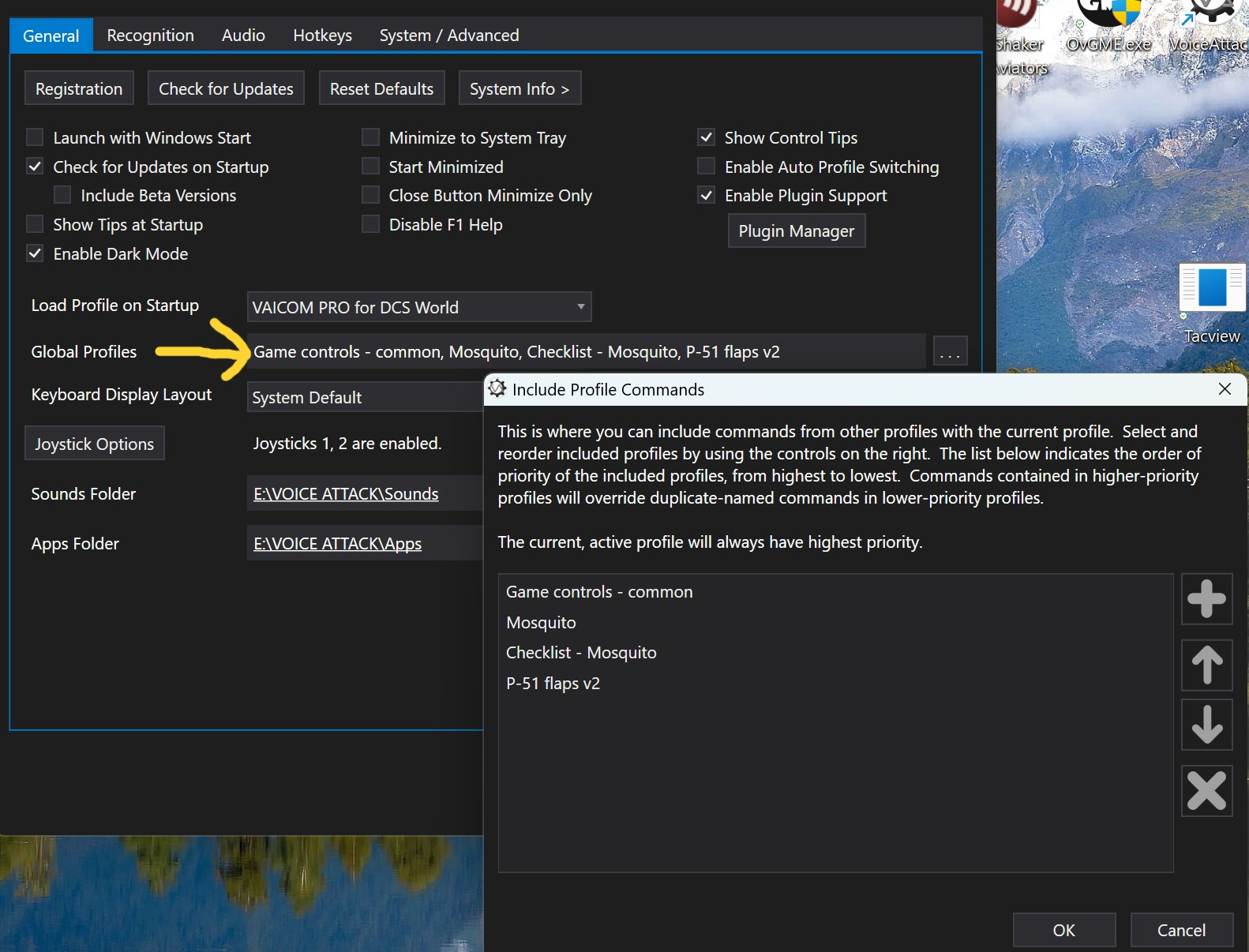The width and height of the screenshot is (1249, 952).
Task: Uncheck Enable Dark Mode
Action: tap(35, 253)
